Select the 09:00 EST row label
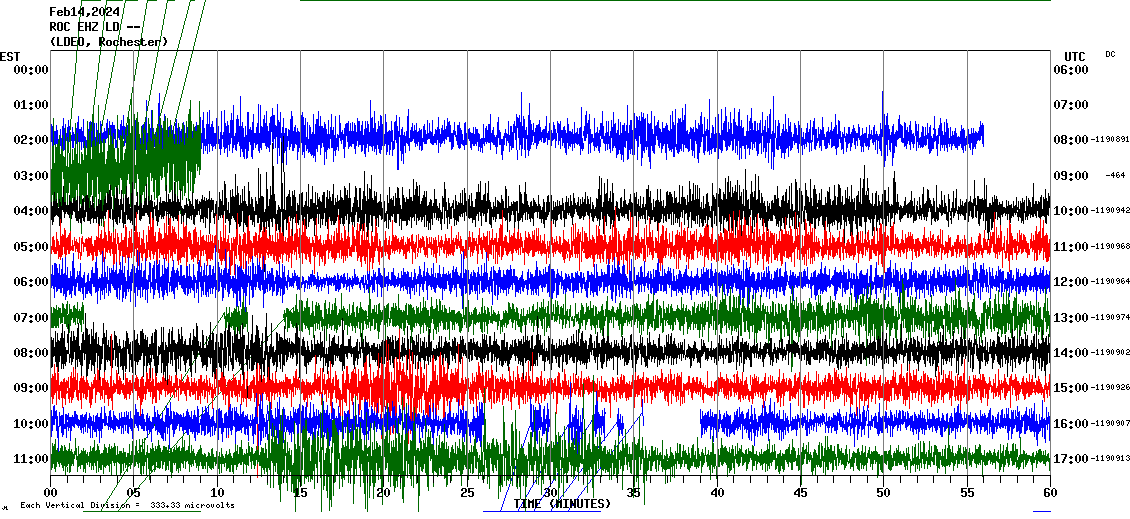The image size is (1130, 519). 31,388
